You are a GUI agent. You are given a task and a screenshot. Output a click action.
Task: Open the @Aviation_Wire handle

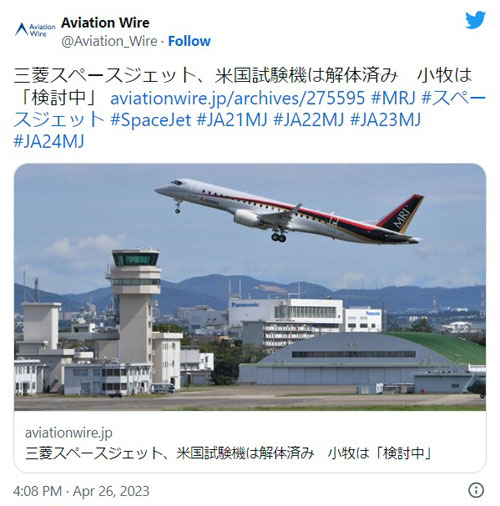click(109, 41)
